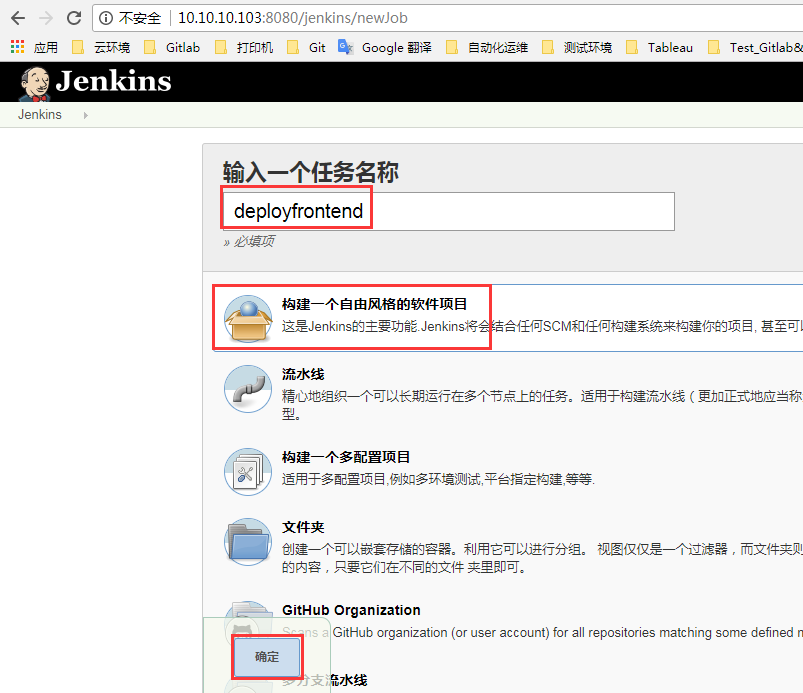The image size is (803, 693).
Task: Choose the 多分支流水线 item title
Action: (325, 681)
